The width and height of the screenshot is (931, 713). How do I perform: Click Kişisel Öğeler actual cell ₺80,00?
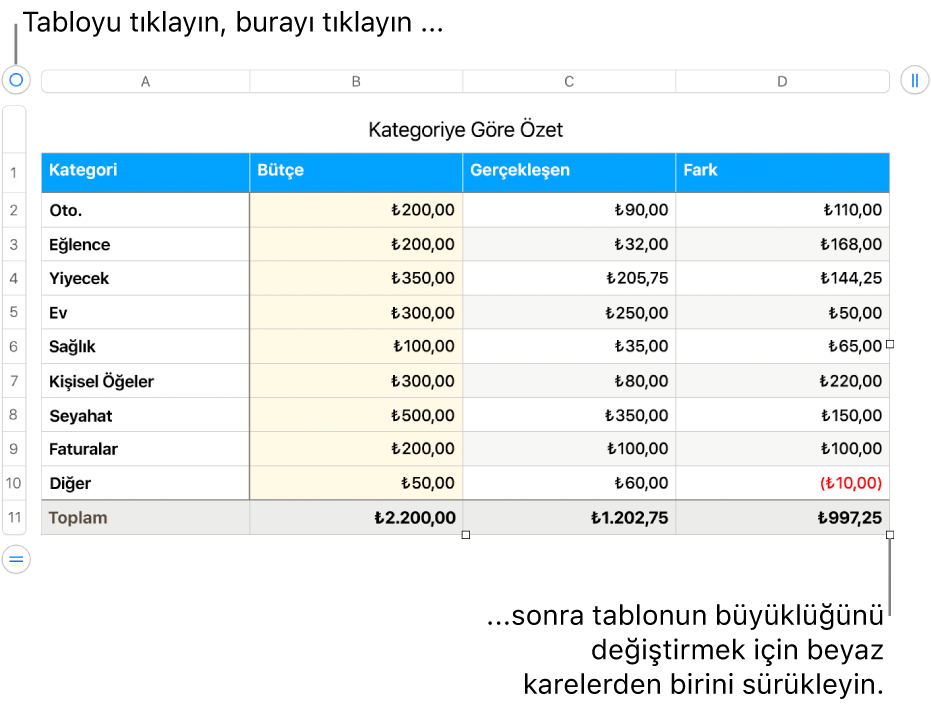[x=569, y=381]
